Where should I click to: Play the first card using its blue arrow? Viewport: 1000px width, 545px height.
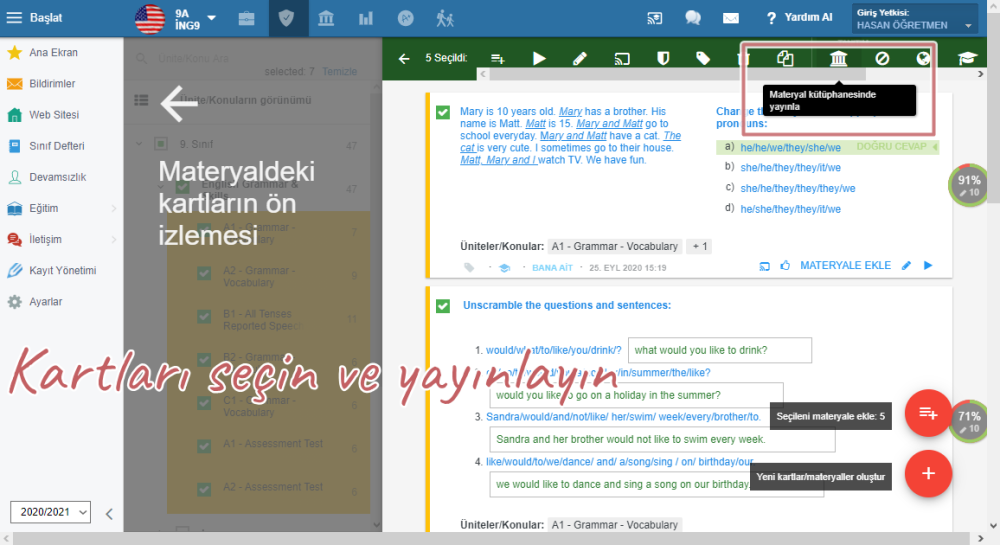[928, 265]
